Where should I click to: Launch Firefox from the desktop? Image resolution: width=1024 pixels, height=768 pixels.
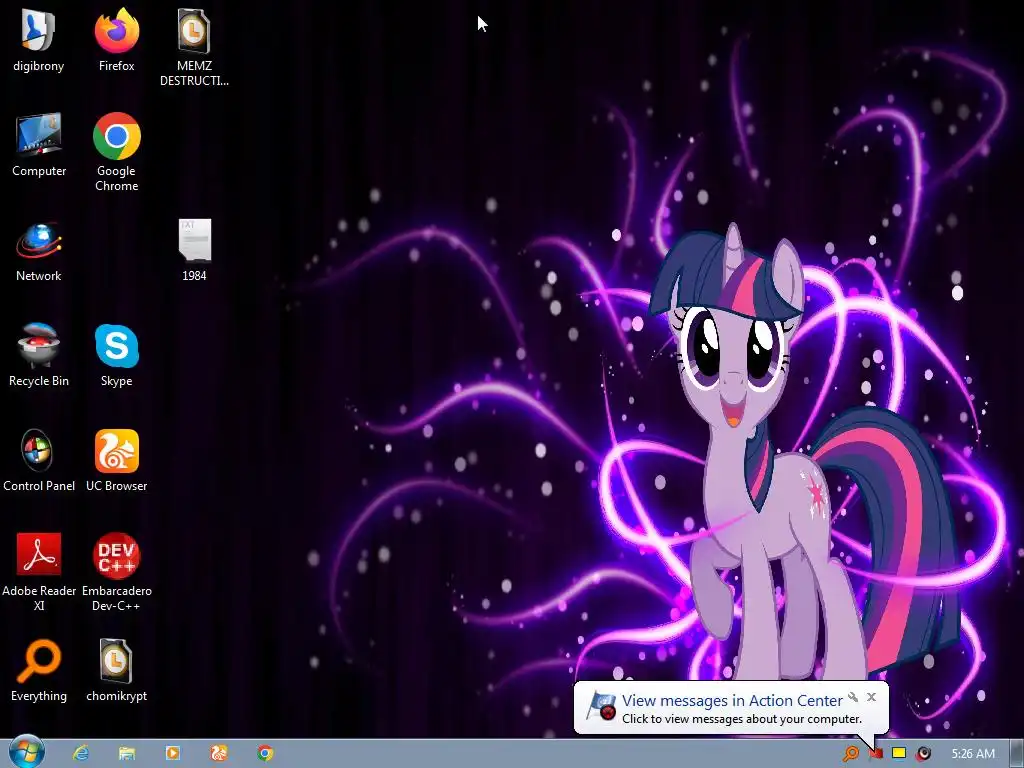[x=116, y=40]
